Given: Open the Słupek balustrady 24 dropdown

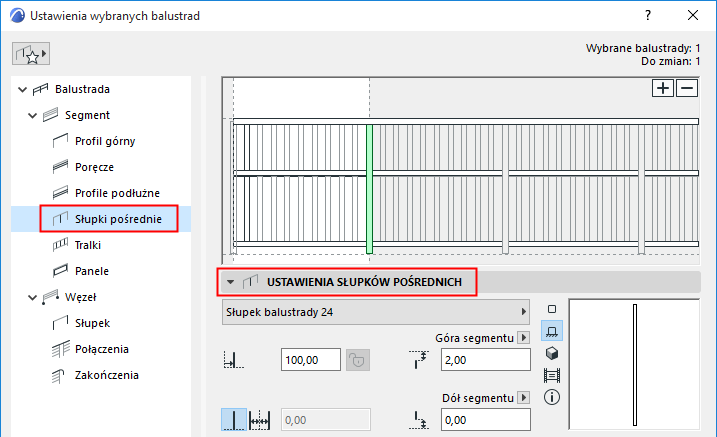Looking at the screenshot, I should coord(376,312).
